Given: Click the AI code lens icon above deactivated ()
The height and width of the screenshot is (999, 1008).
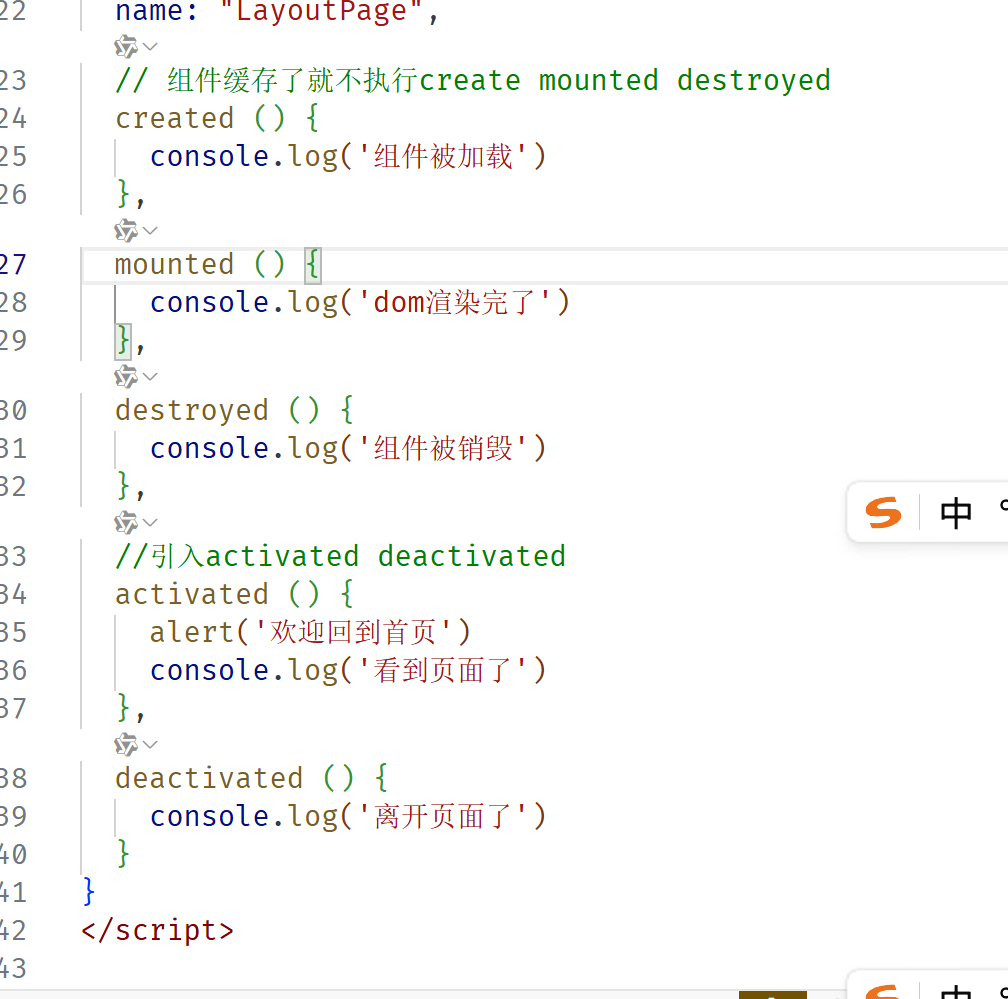Looking at the screenshot, I should click(126, 745).
